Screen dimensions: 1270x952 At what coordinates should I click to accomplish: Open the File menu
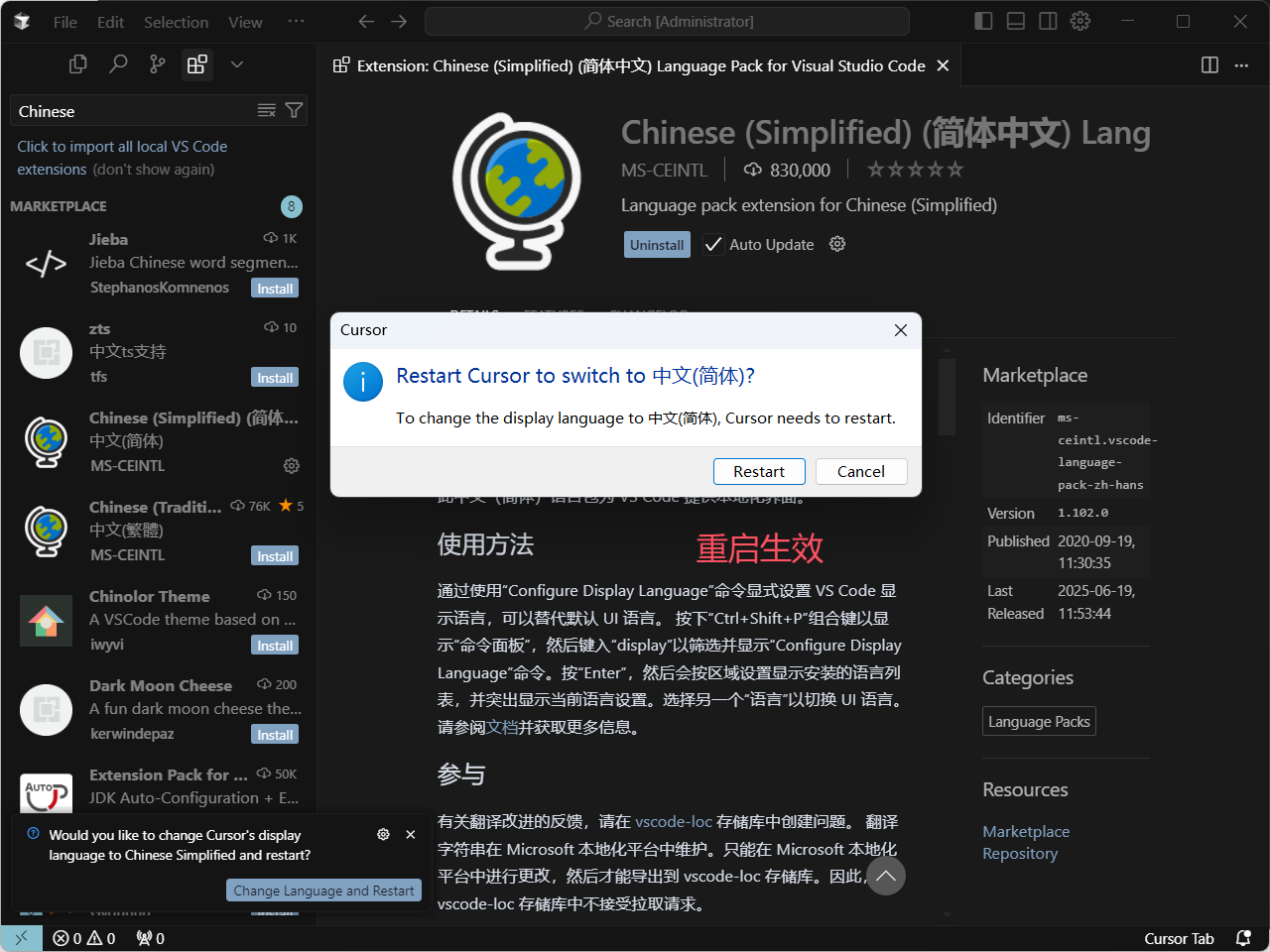[x=65, y=22]
